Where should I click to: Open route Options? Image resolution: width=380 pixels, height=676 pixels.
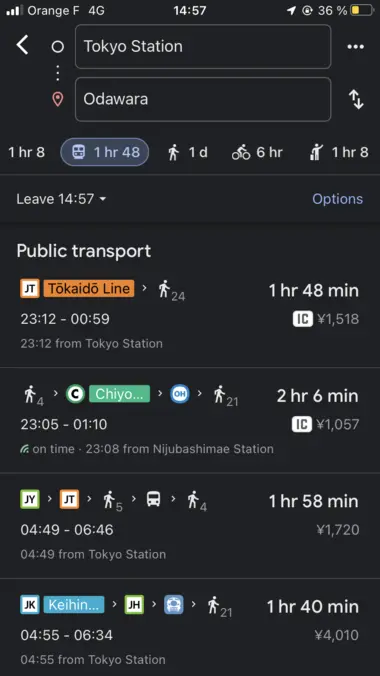pos(337,199)
